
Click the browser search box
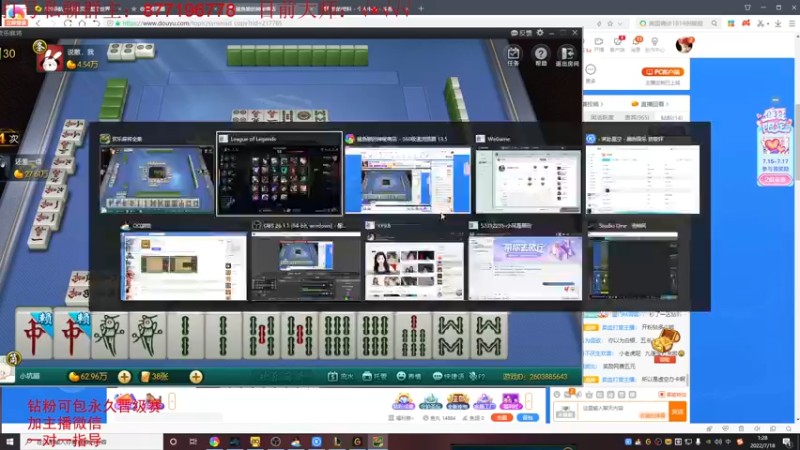point(677,23)
